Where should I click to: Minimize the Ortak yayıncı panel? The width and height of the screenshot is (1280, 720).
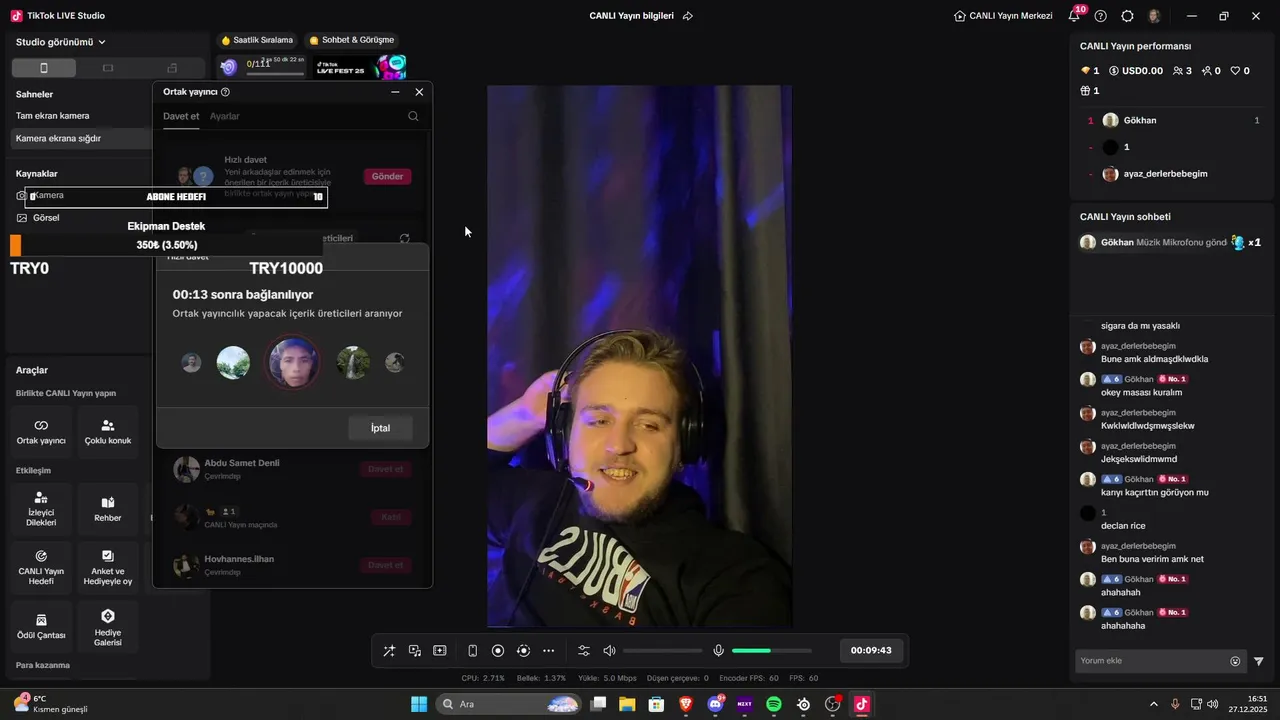tap(395, 92)
